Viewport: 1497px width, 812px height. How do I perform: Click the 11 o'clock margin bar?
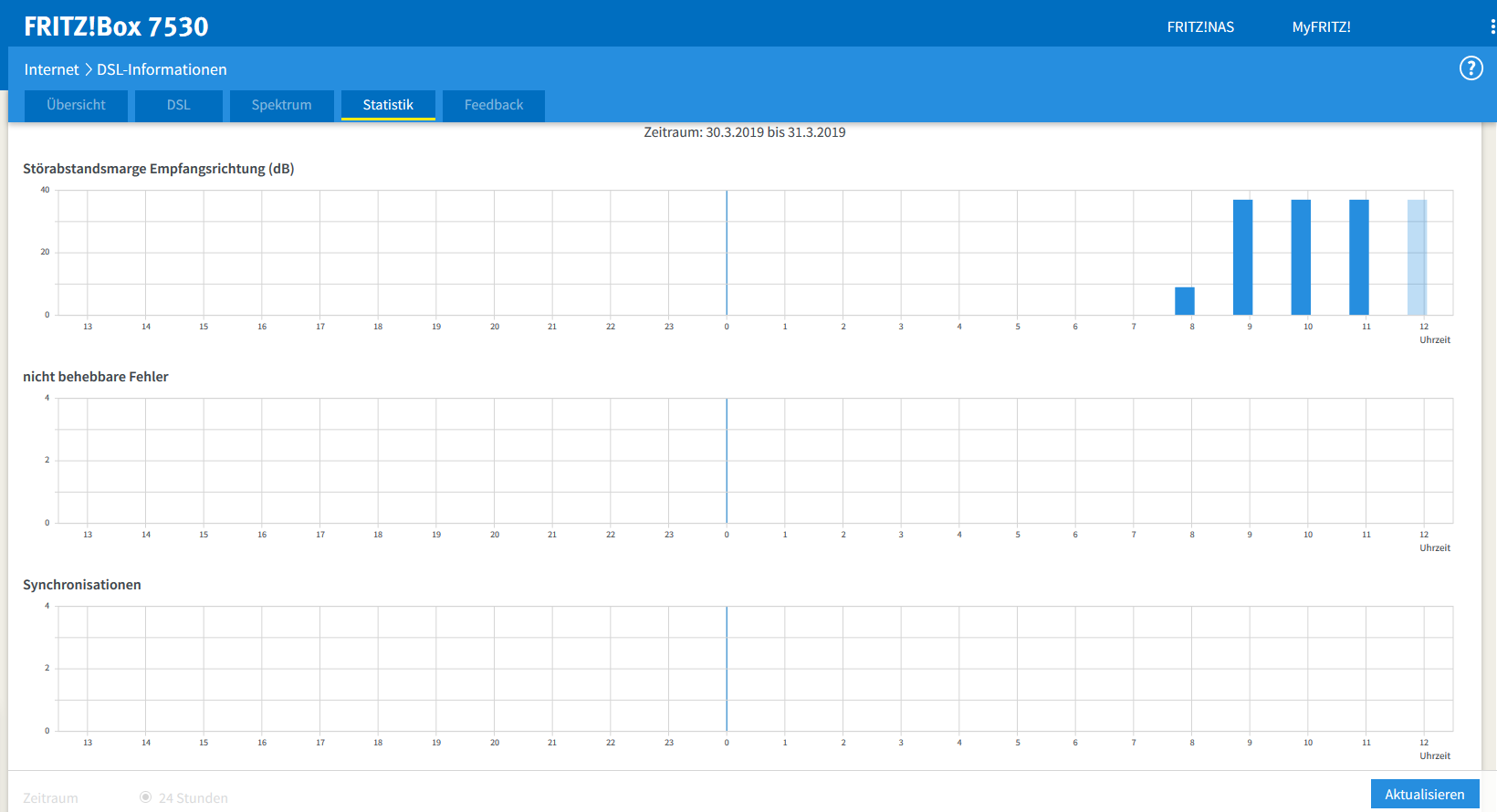1359,257
